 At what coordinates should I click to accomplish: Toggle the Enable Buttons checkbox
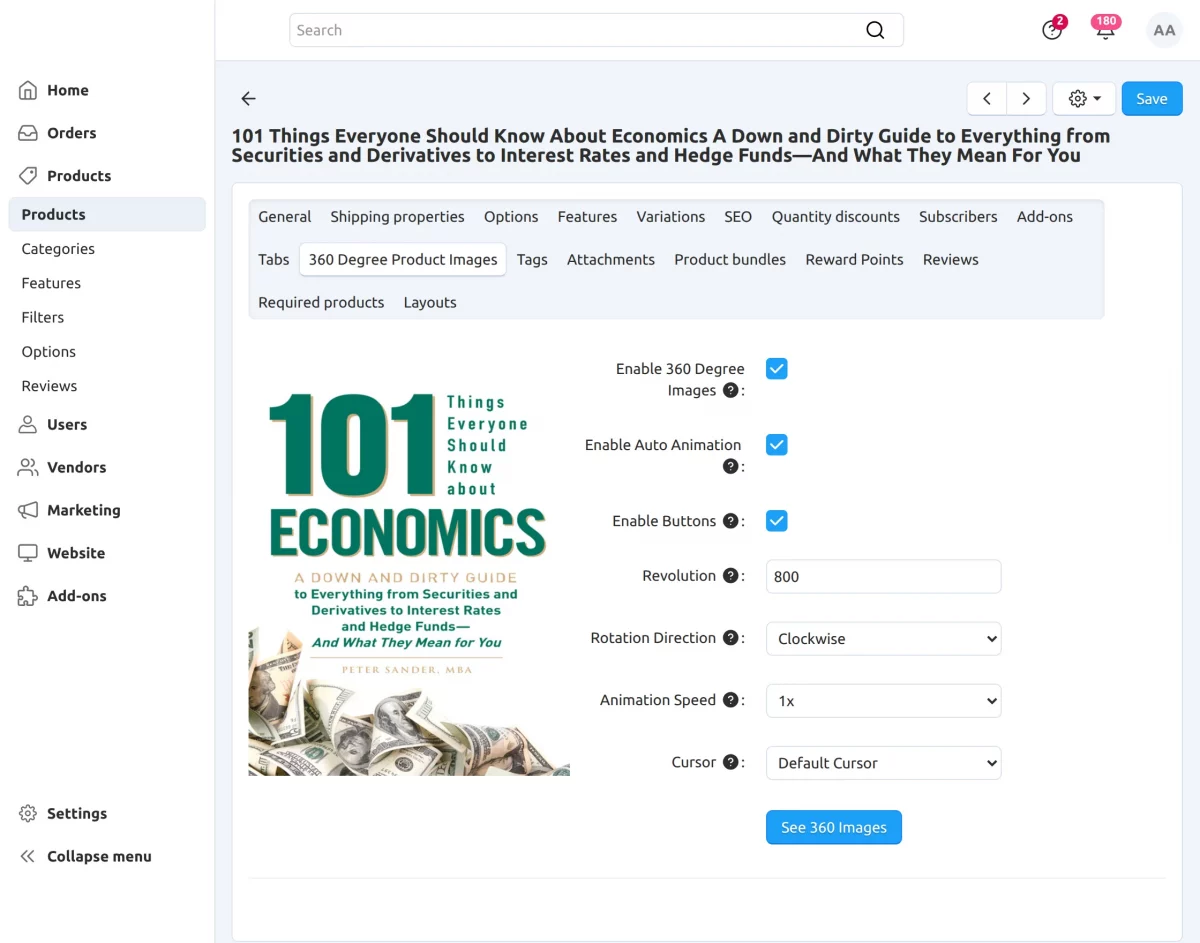pyautogui.click(x=777, y=521)
